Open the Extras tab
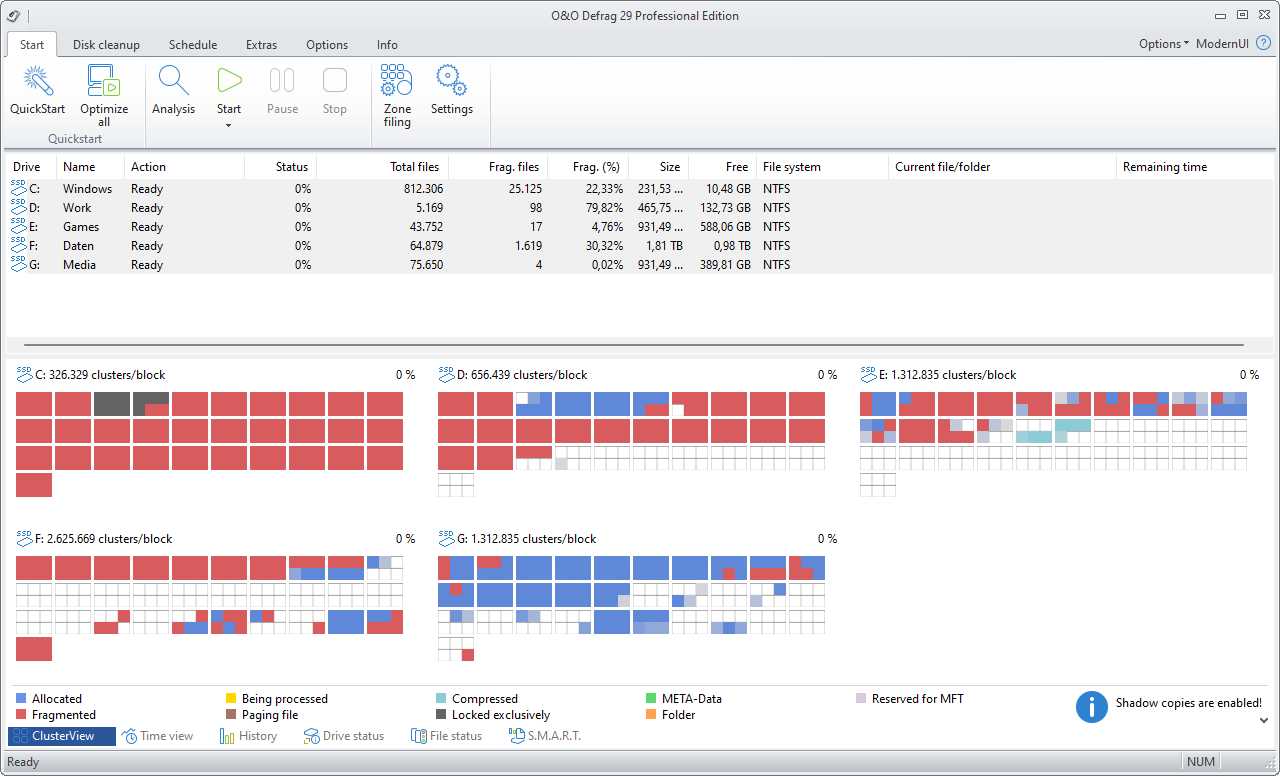The width and height of the screenshot is (1280, 776). tap(261, 44)
